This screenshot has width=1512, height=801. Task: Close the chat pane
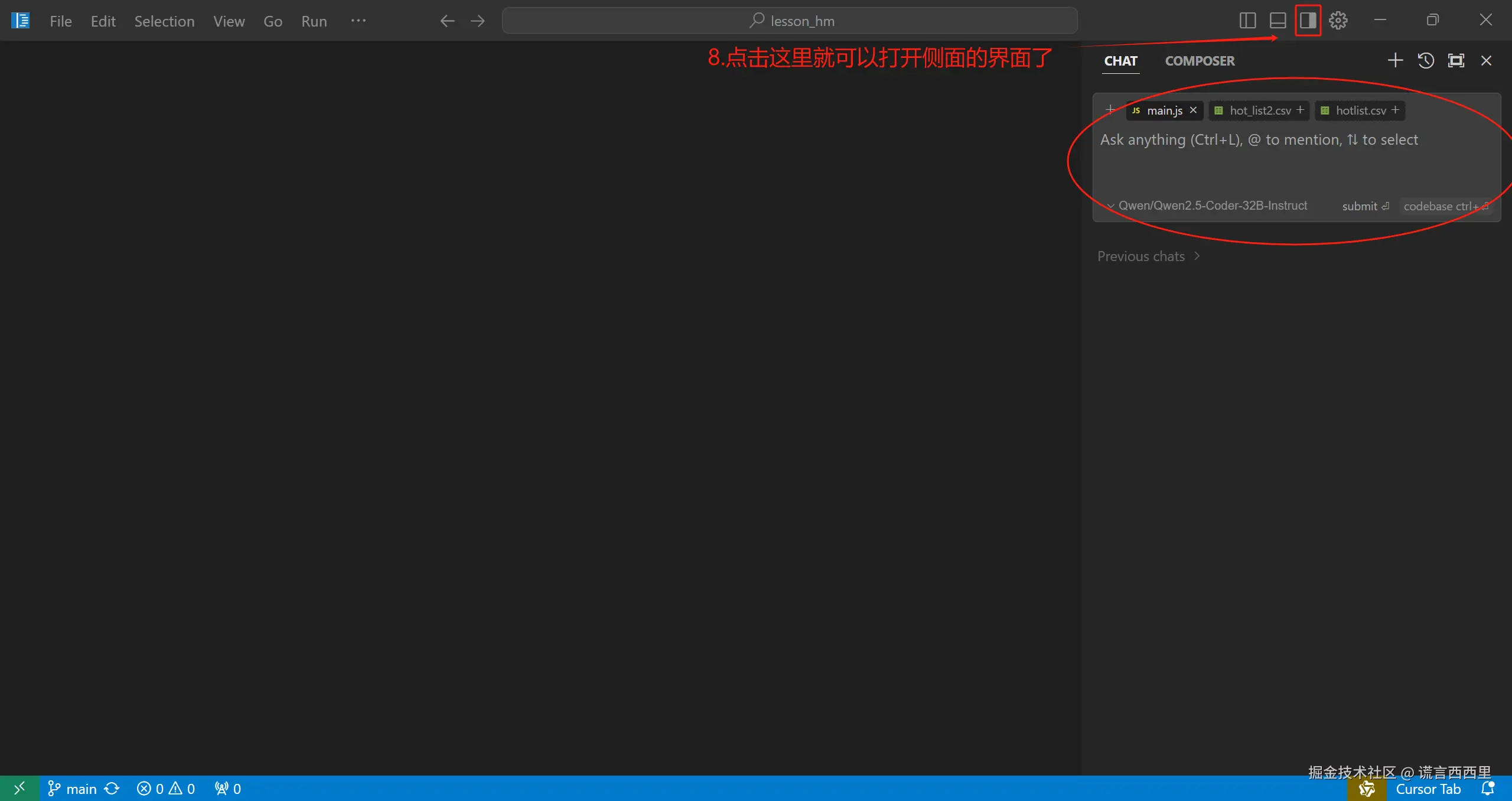click(1486, 60)
